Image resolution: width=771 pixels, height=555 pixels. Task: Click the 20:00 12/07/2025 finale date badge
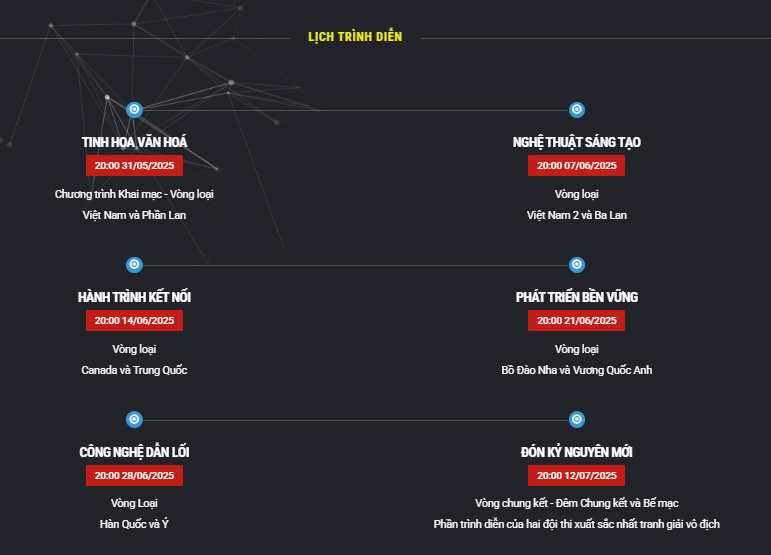(576, 475)
